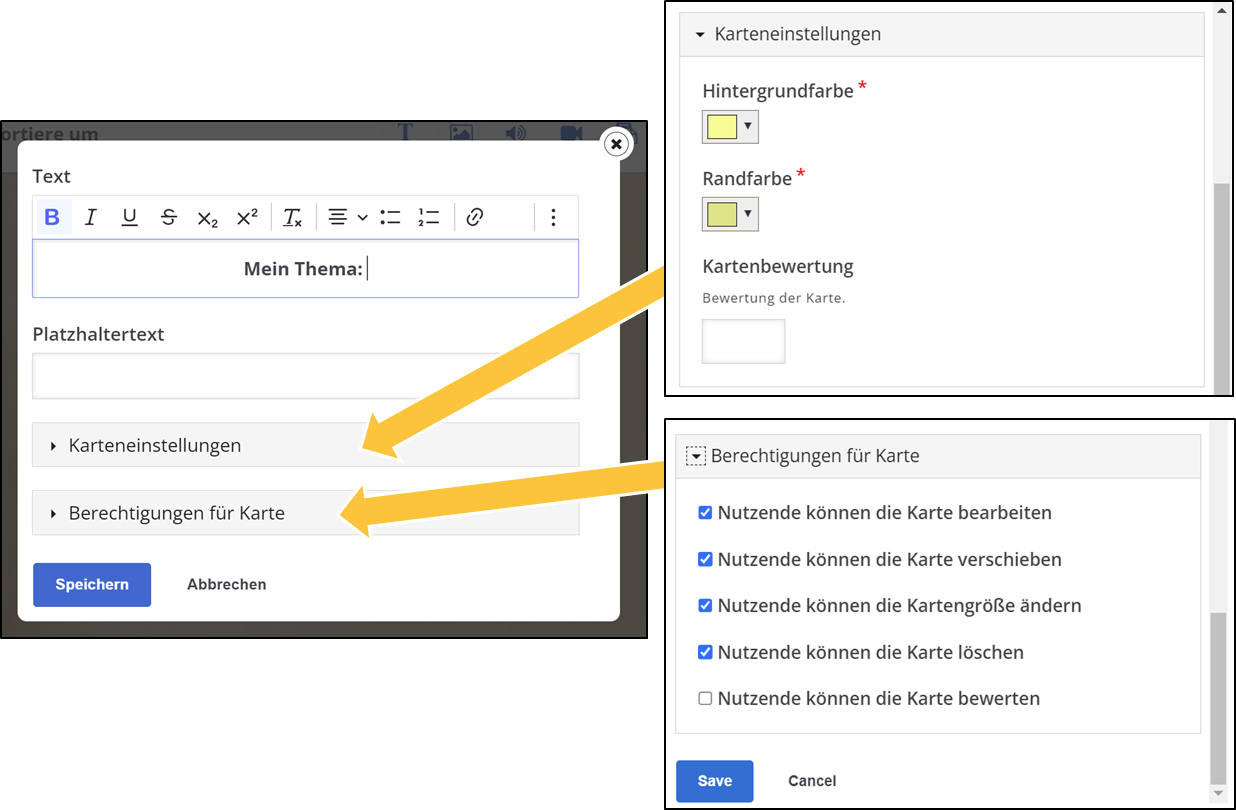Image resolution: width=1236 pixels, height=810 pixels.
Task: Open the Hintergrundfarbe color picker
Action: (730, 127)
